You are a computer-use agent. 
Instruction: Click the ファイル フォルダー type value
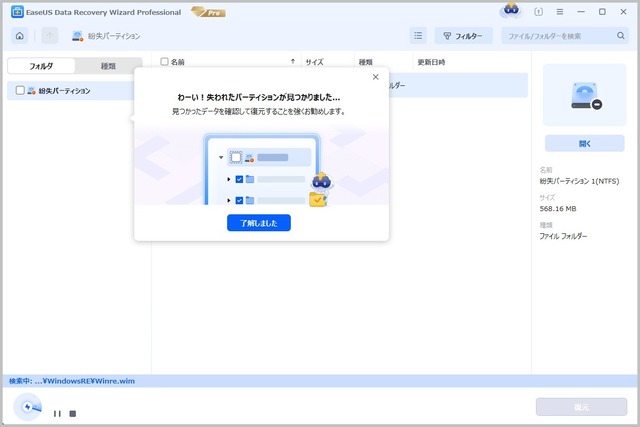point(563,236)
